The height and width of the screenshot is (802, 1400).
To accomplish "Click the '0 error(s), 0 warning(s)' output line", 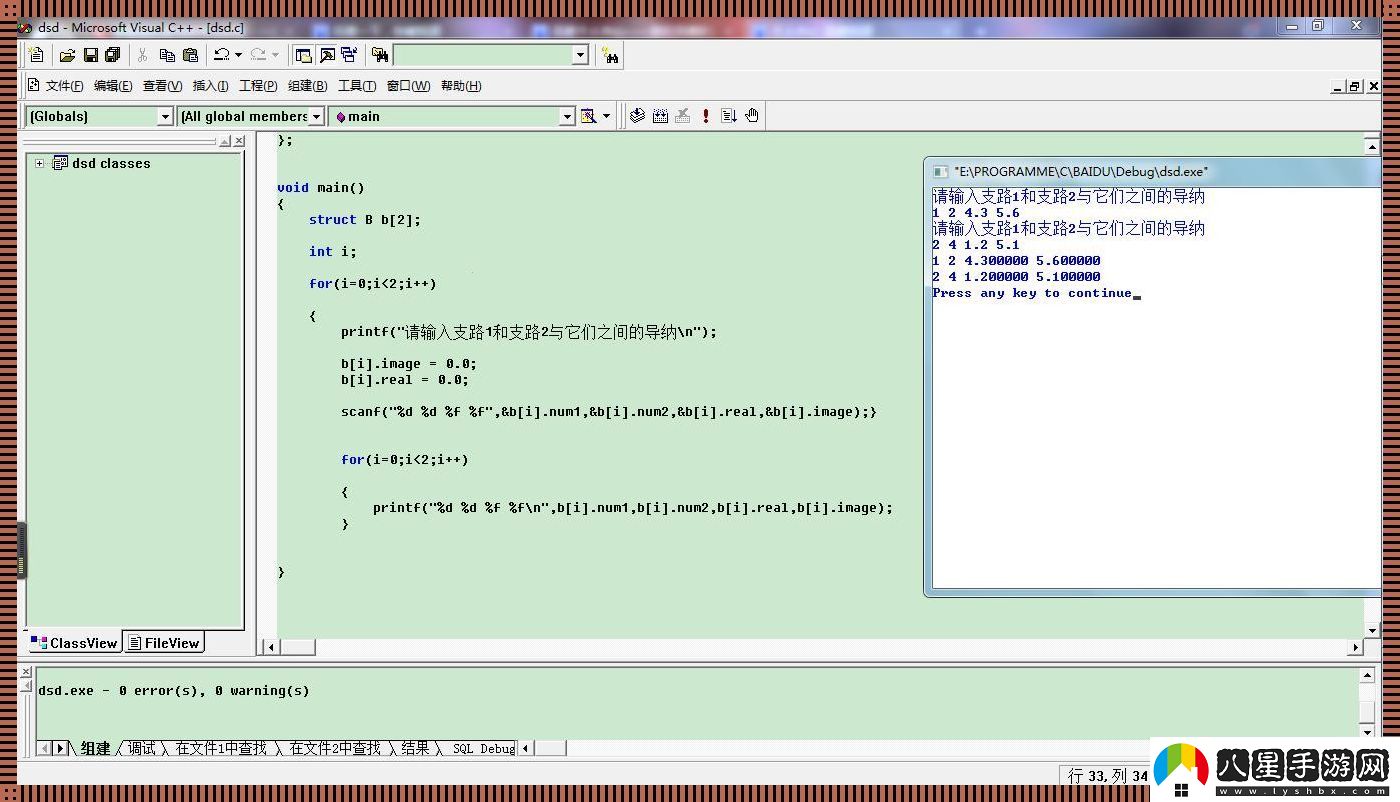I will coord(174,690).
